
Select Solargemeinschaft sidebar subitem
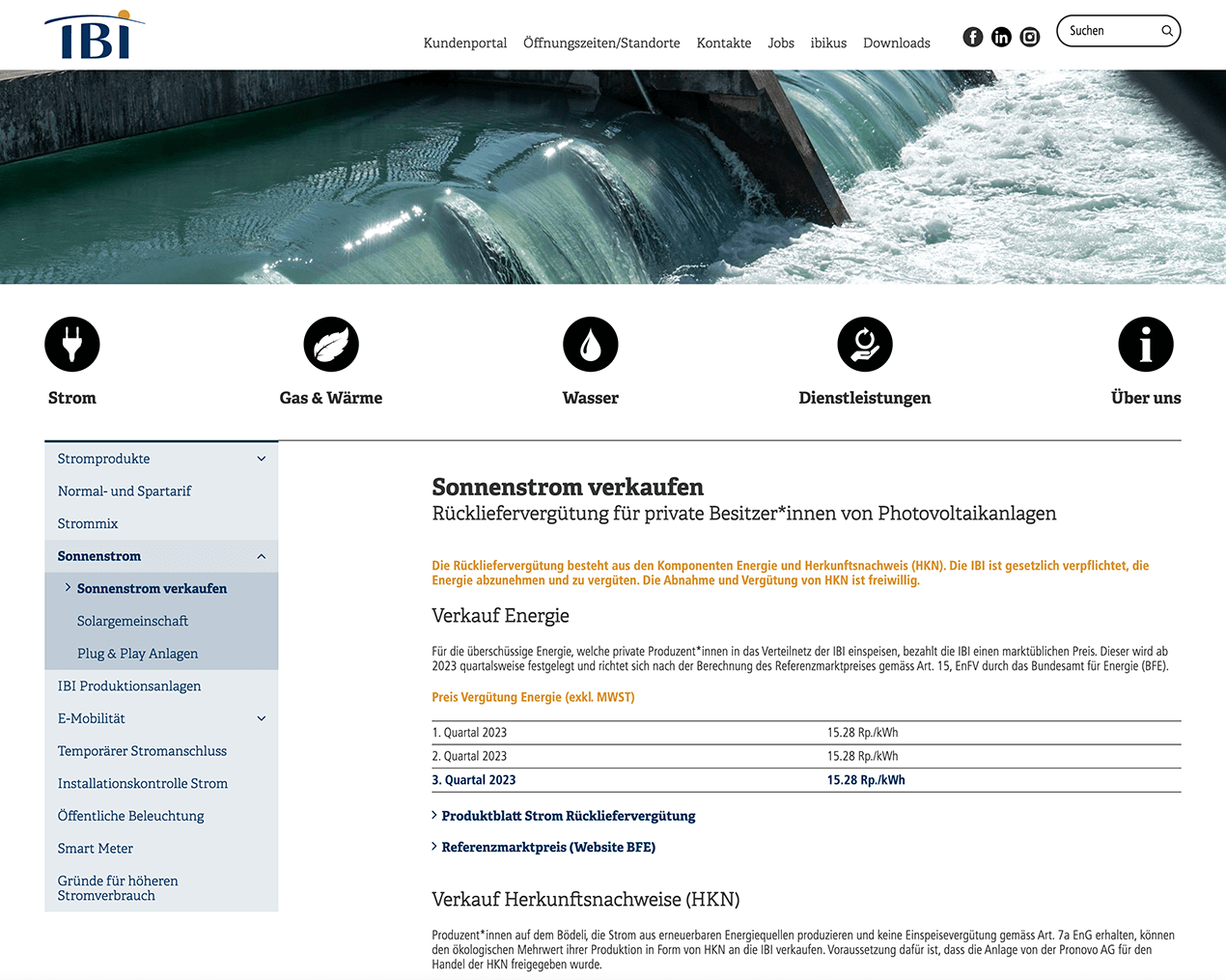[x=132, y=621]
